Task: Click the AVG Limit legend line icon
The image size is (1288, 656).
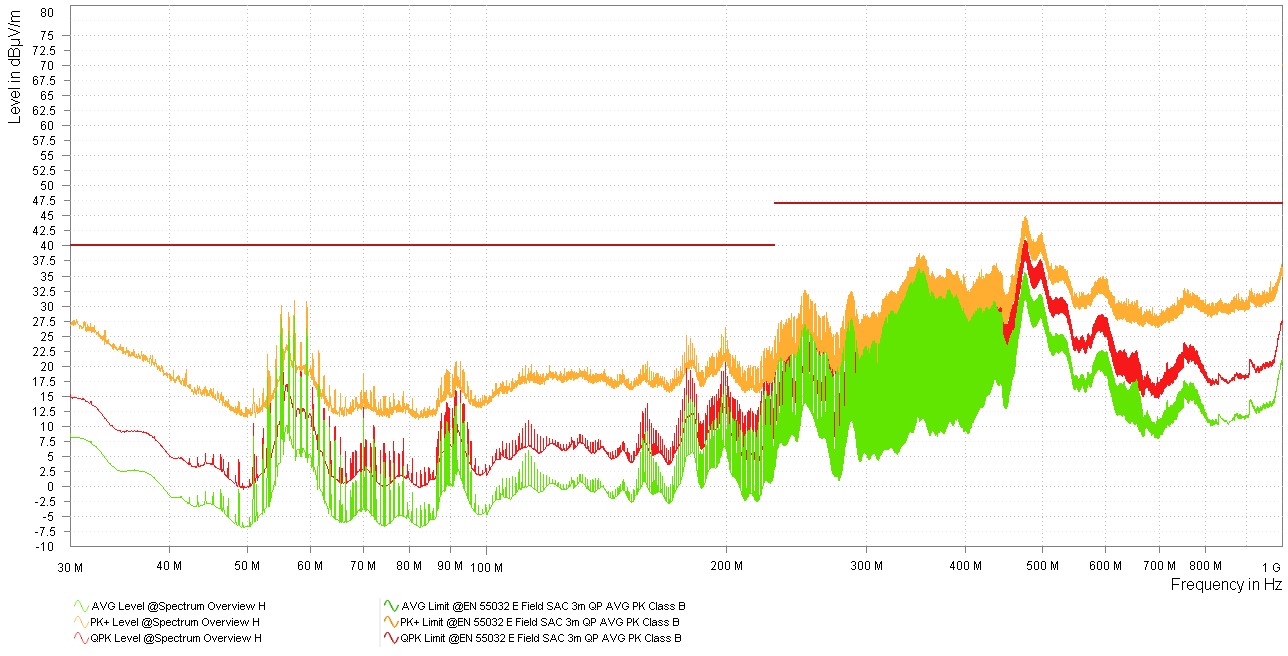Action: (390, 606)
